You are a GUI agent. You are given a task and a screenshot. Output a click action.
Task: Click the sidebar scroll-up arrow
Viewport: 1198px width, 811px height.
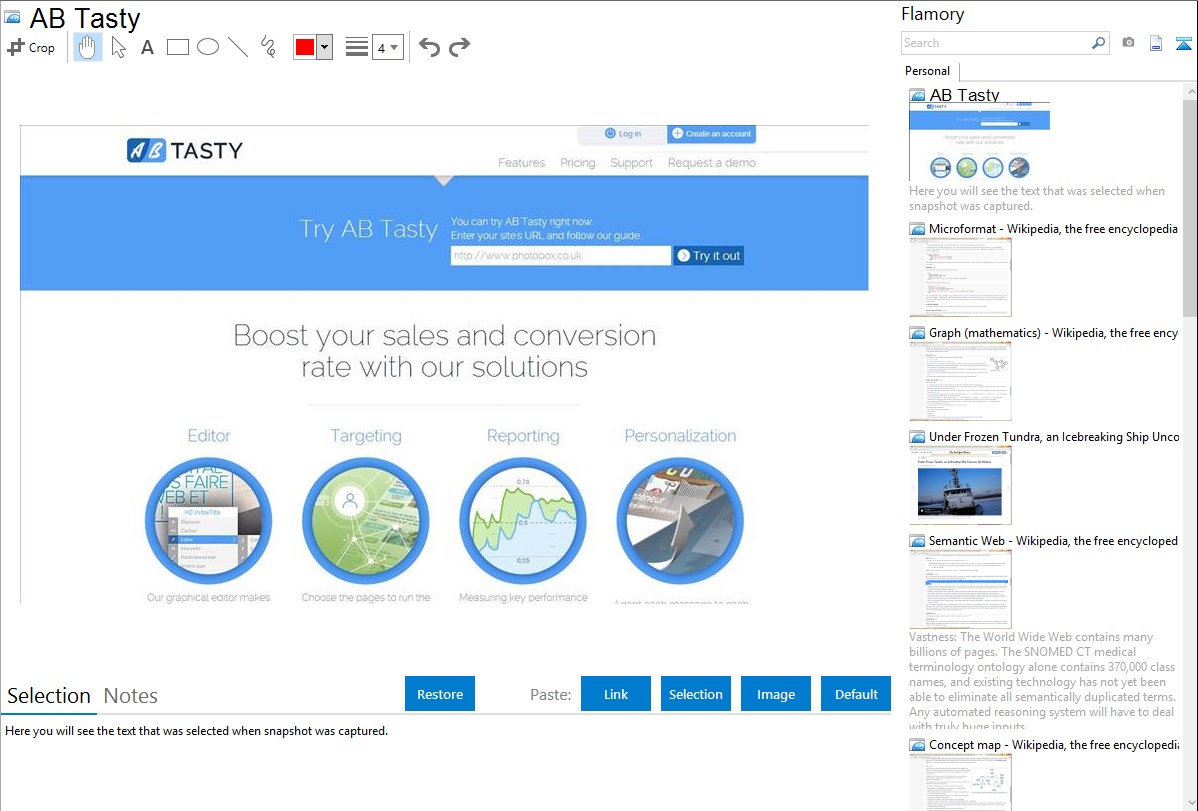pos(1190,91)
